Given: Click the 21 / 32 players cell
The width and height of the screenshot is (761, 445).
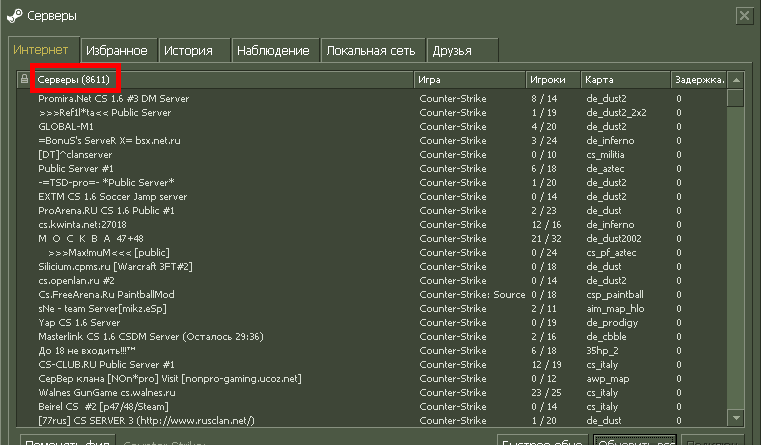Looking at the screenshot, I should (x=546, y=239).
